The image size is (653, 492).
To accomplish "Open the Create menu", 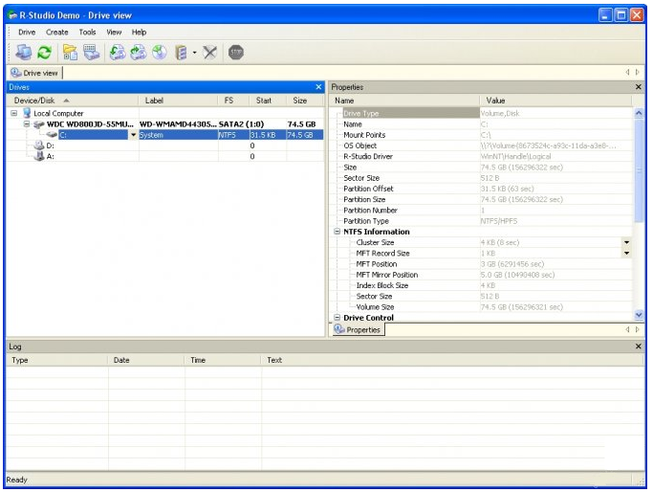I will click(57, 32).
